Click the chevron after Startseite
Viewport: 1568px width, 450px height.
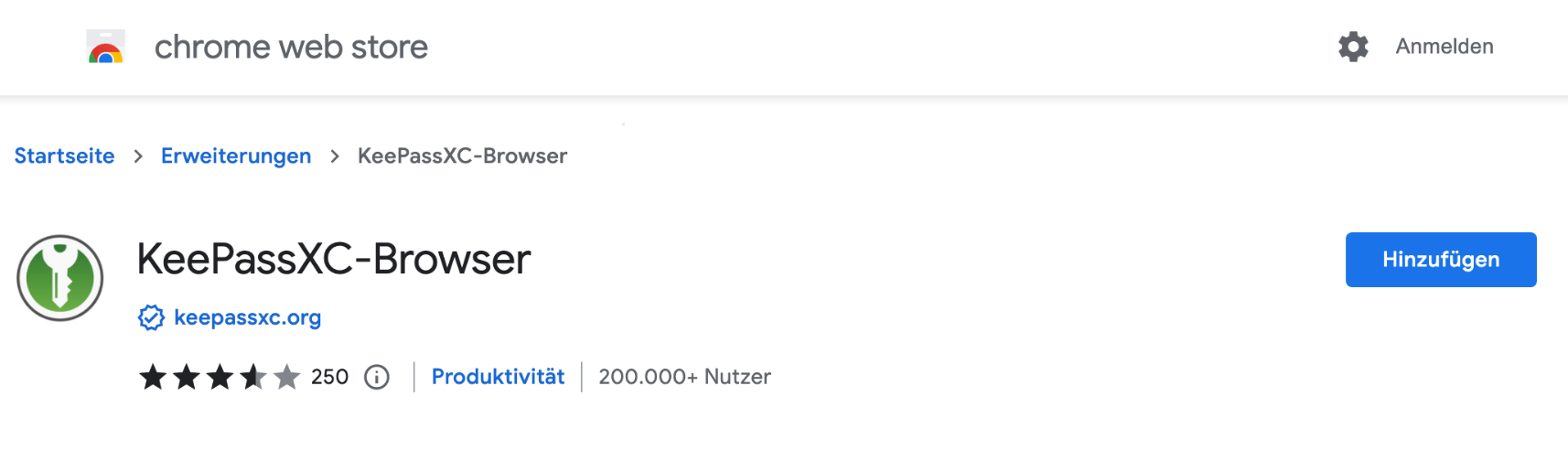pyautogui.click(x=138, y=156)
